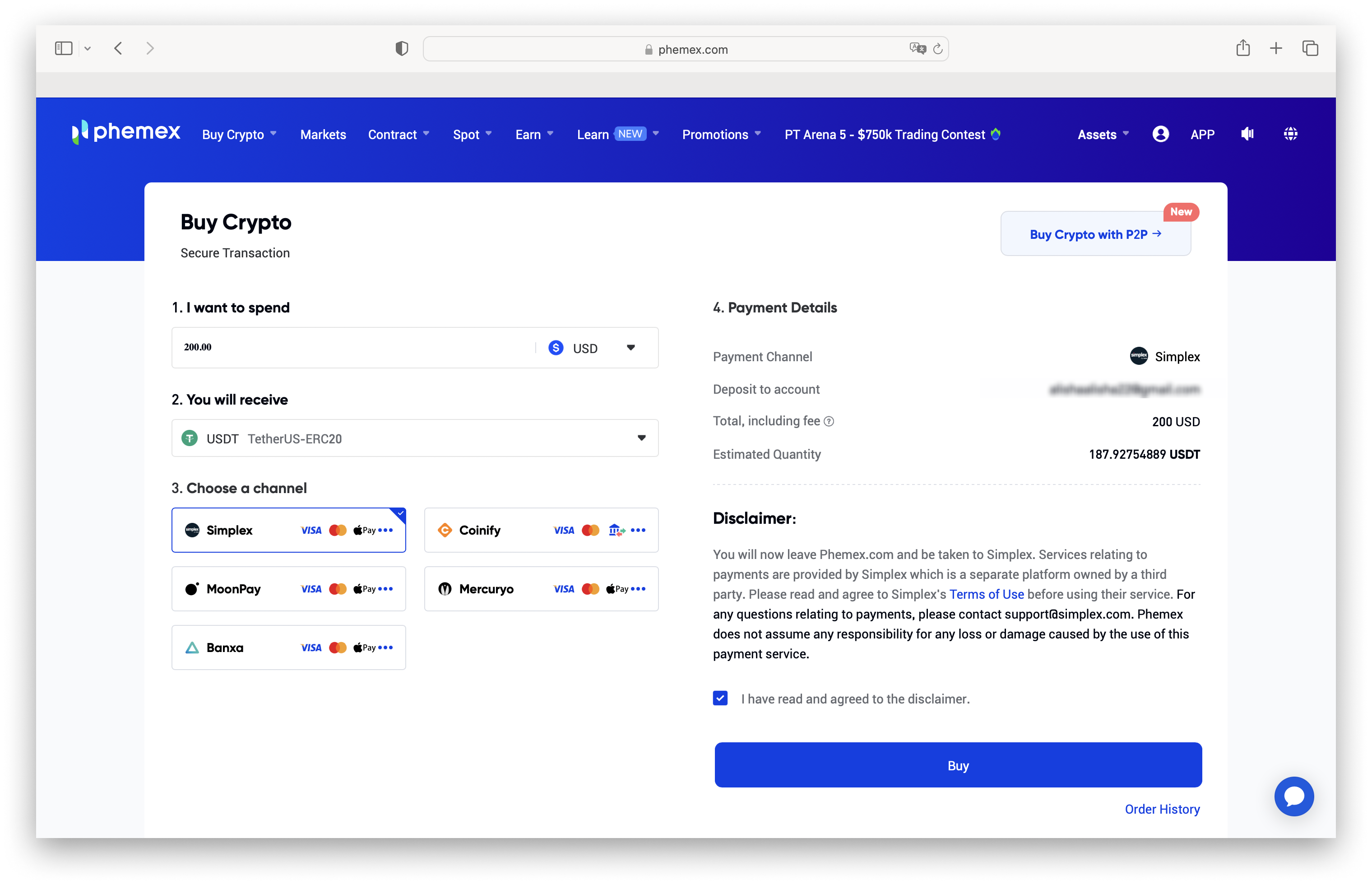The width and height of the screenshot is (1372, 885).
Task: Open Order History link
Action: (1162, 809)
